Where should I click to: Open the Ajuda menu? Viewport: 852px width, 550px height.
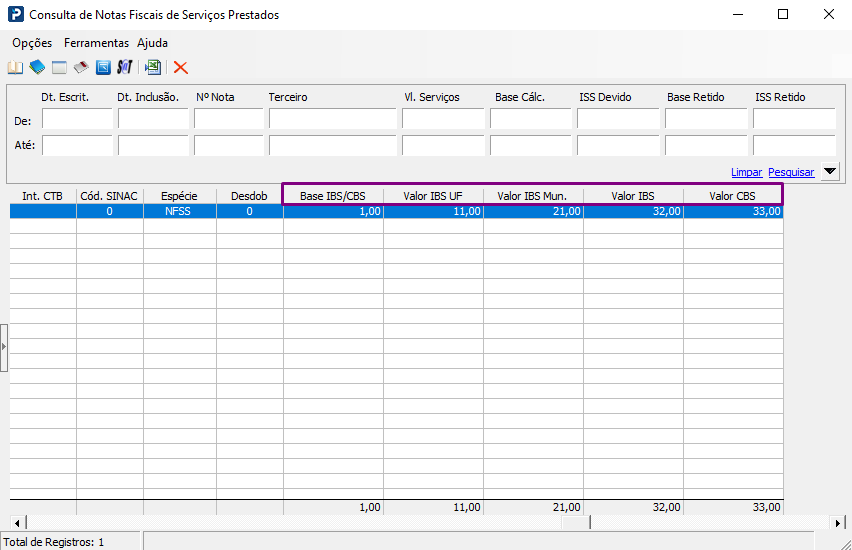[x=152, y=43]
